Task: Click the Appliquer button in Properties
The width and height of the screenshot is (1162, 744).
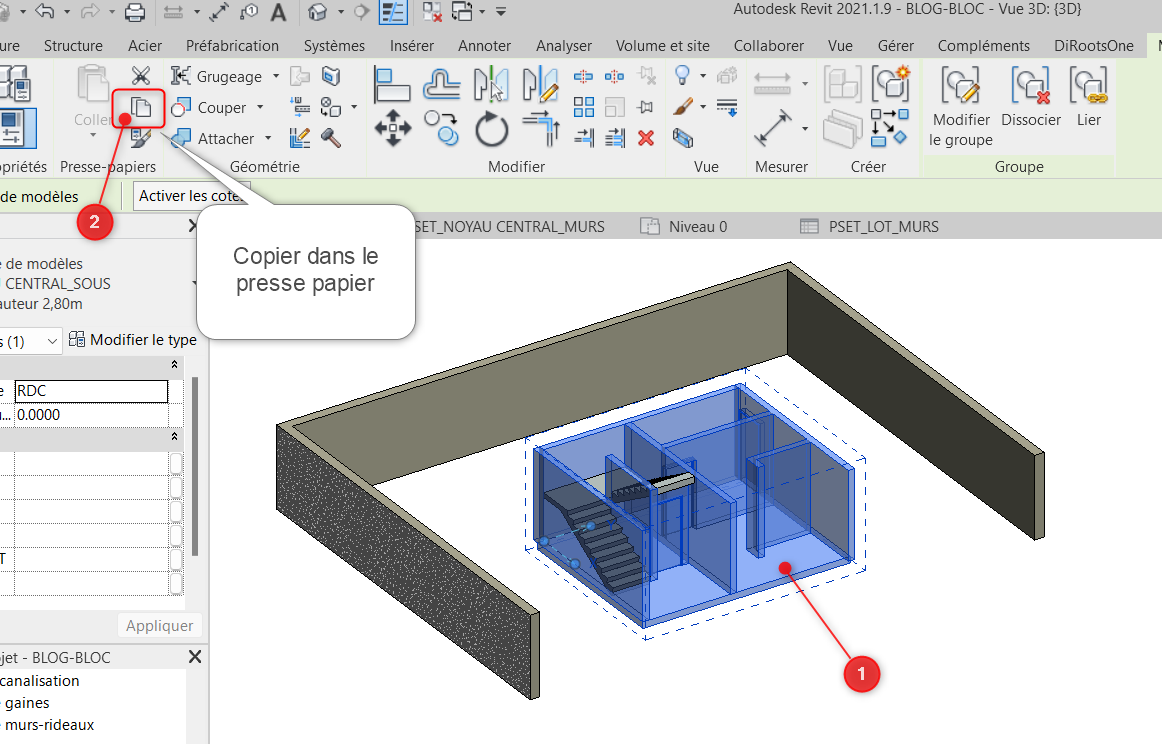Action: (x=159, y=625)
